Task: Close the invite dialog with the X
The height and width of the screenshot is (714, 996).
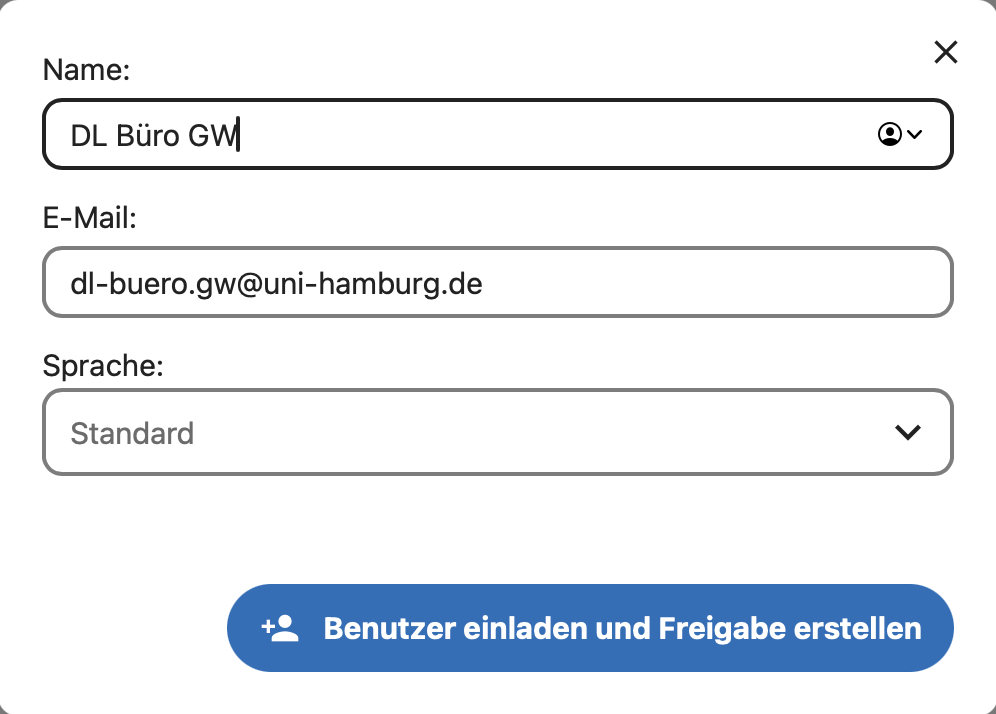Action: point(945,53)
